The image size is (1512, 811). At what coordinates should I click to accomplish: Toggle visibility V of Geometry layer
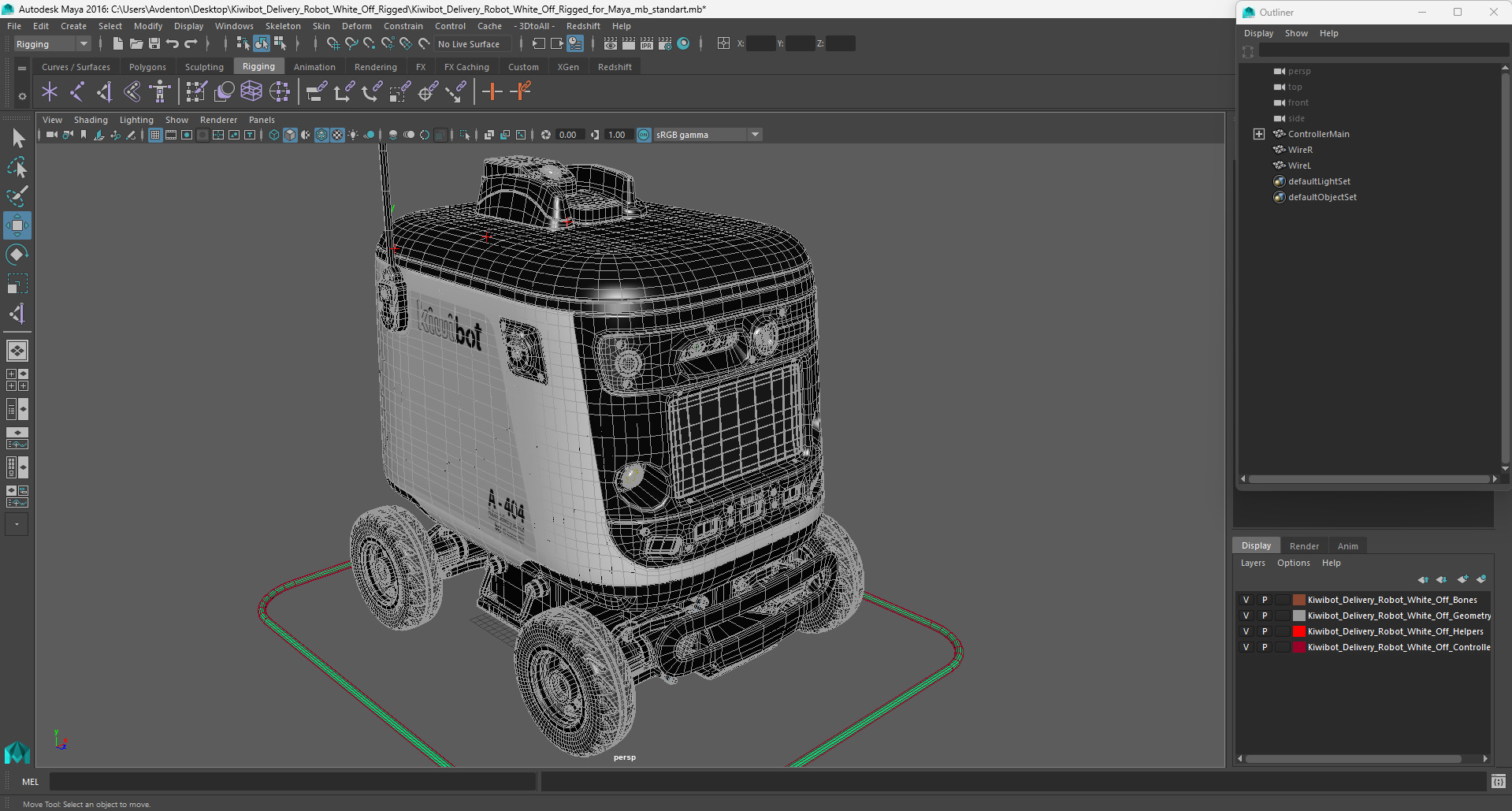point(1246,616)
